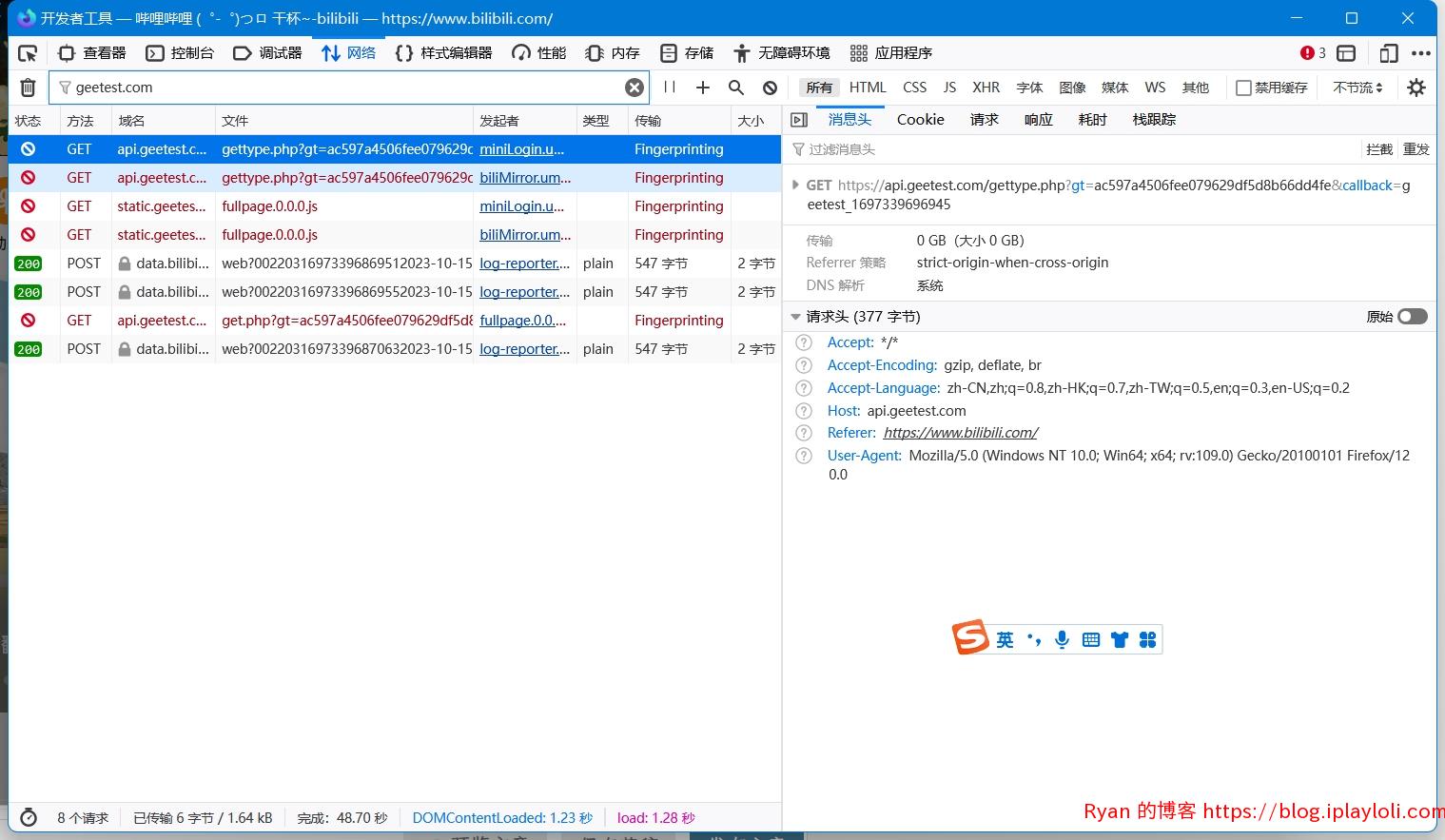Switch to the 消息头 headers tab
Image resolution: width=1445 pixels, height=840 pixels.
click(x=849, y=120)
